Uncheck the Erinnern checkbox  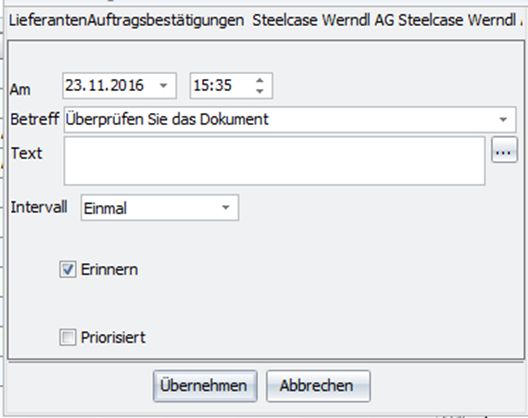pyautogui.click(x=68, y=269)
